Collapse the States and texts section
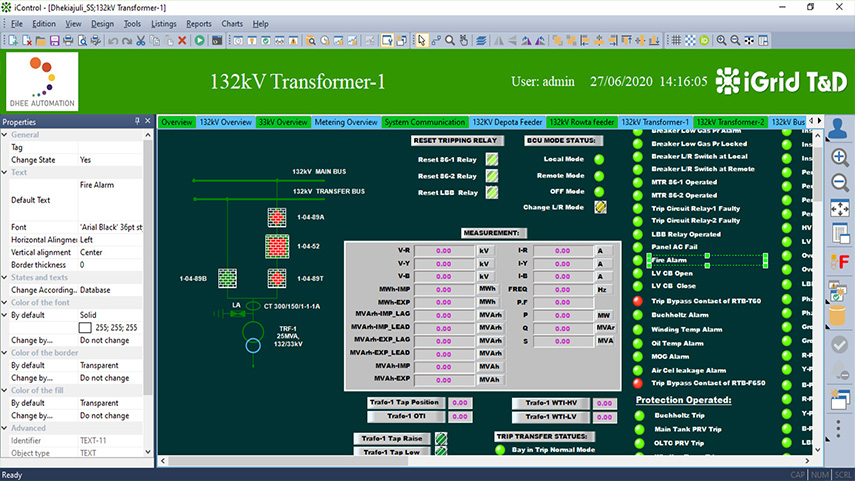855x481 pixels. click(5, 278)
